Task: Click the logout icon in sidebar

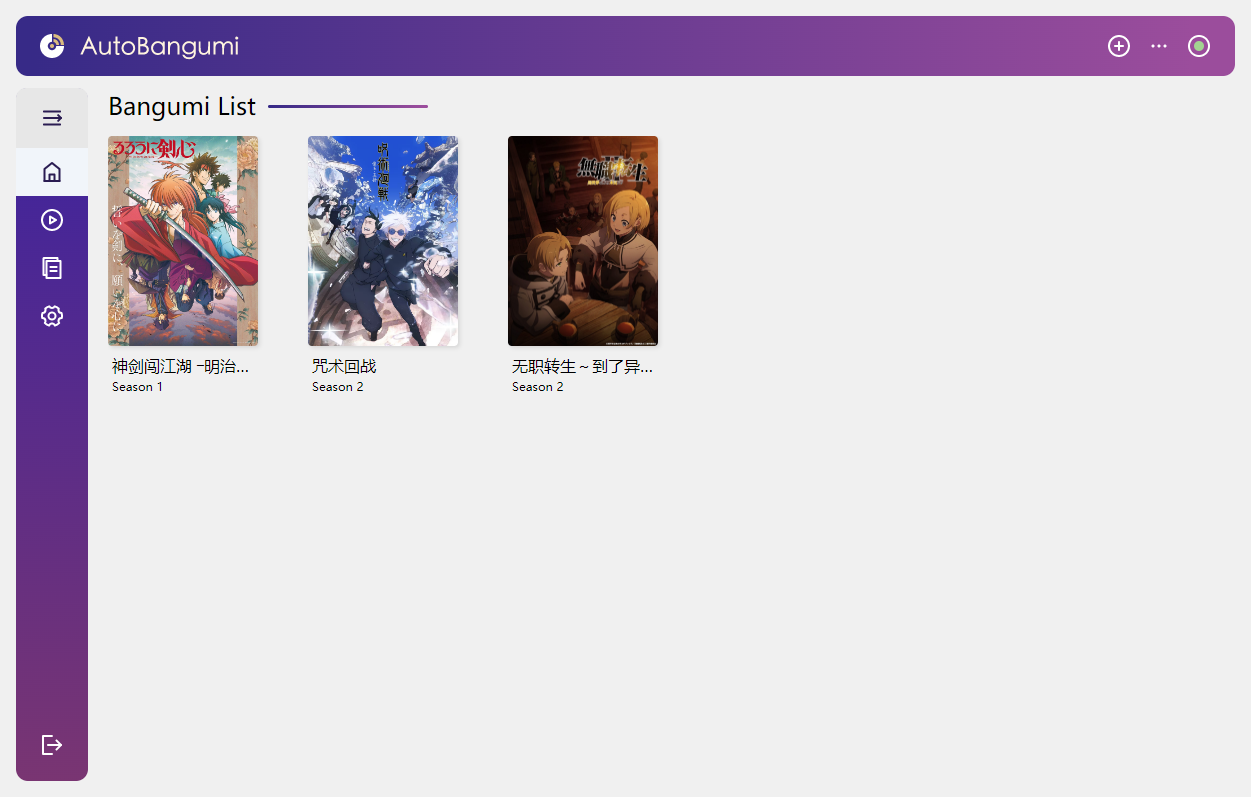Action: coord(52,745)
